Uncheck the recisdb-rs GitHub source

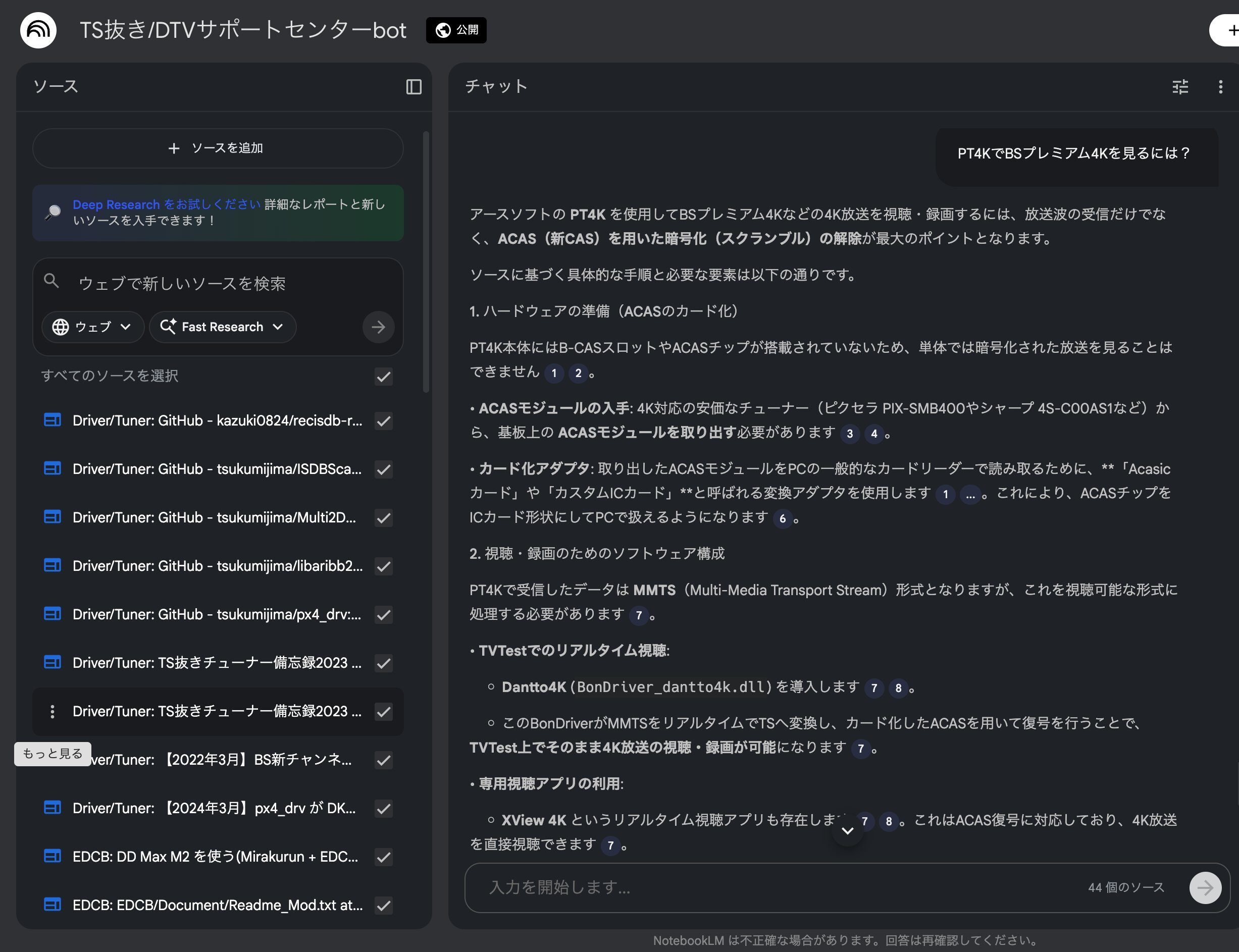[x=384, y=421]
